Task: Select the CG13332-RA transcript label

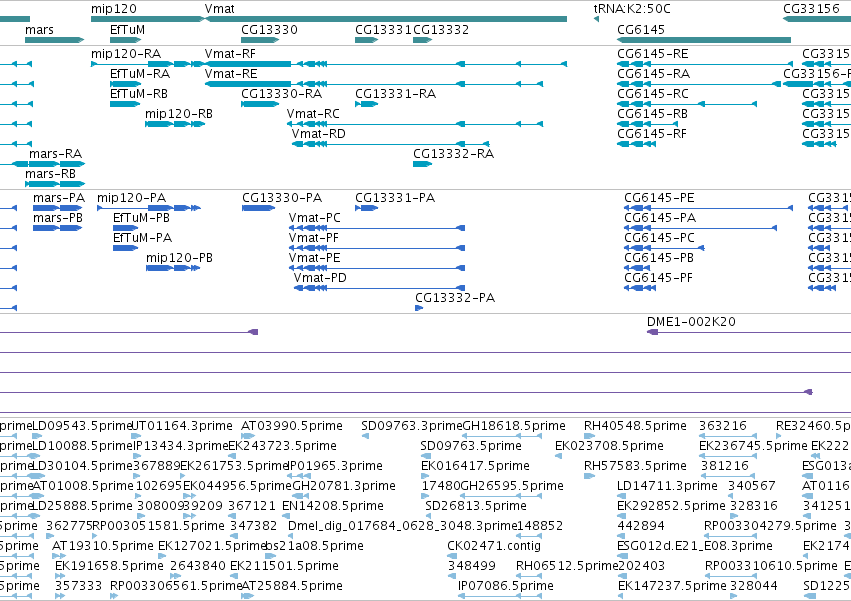Action: 453,154
